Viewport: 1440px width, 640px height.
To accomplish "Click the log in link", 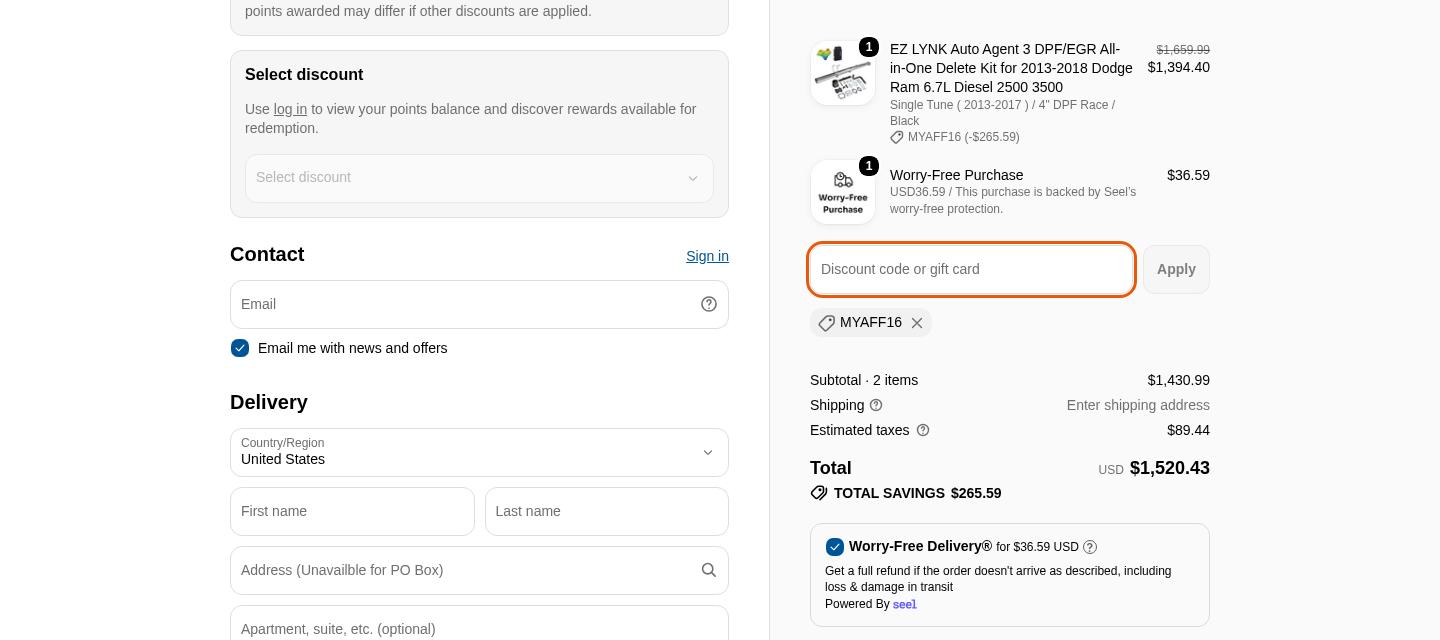I will tap(290, 109).
